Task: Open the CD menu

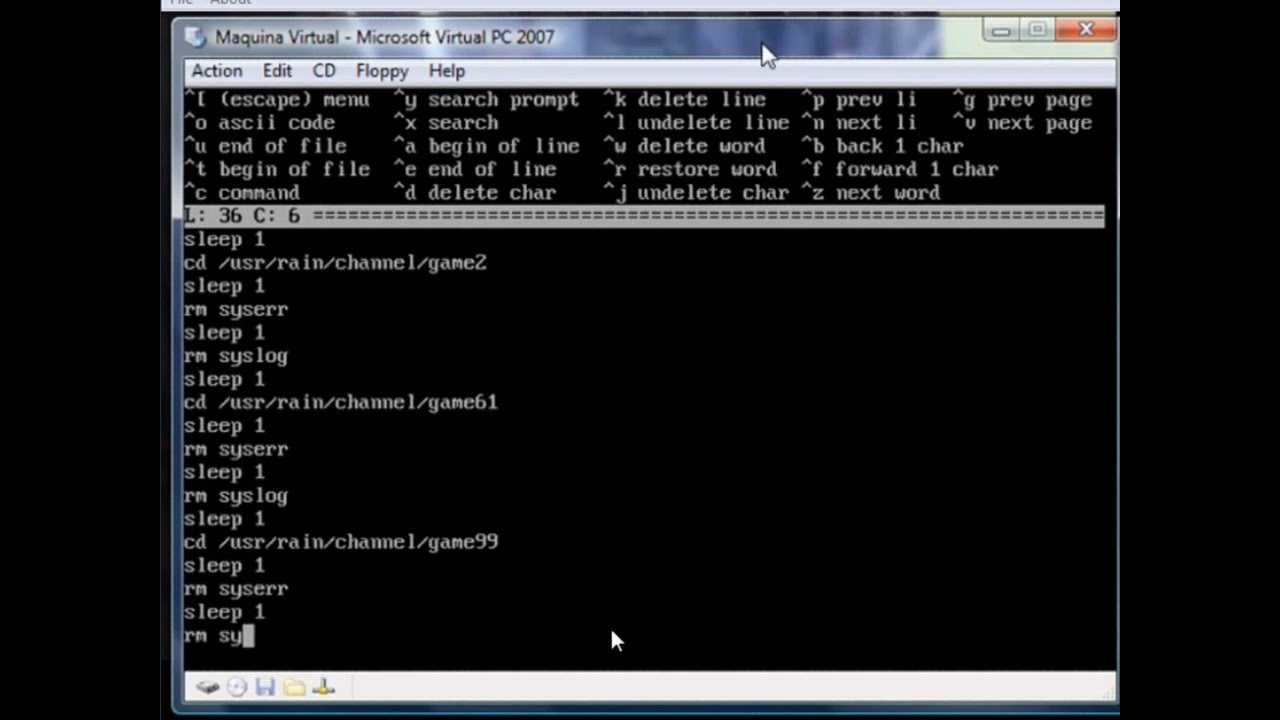Action: (324, 71)
